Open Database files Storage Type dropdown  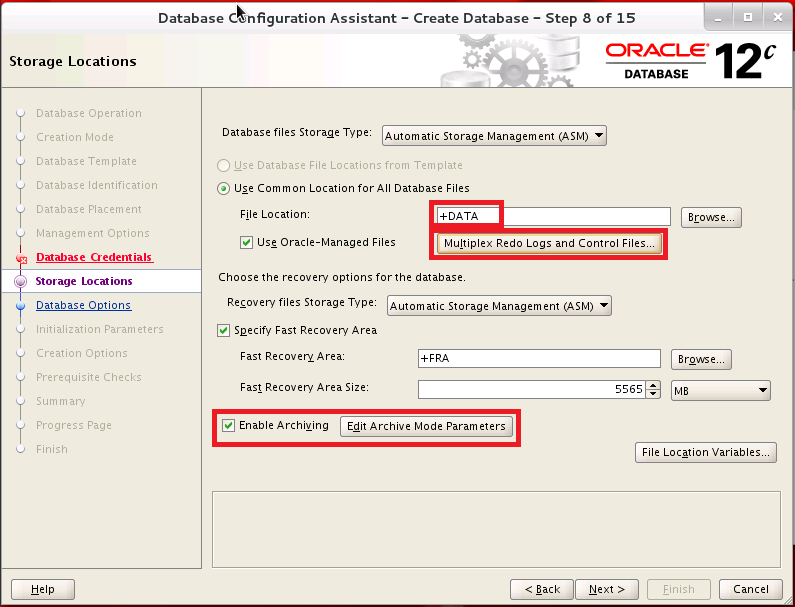(x=494, y=136)
